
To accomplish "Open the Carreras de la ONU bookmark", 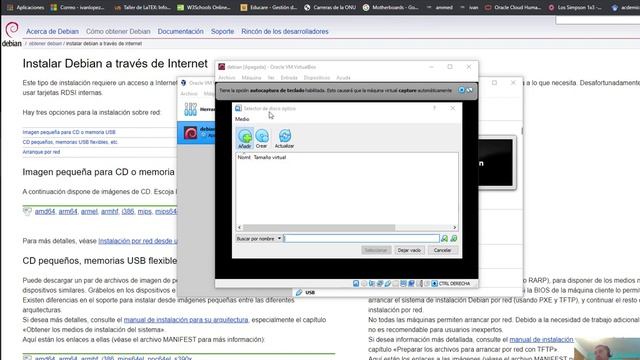I will point(330,7).
